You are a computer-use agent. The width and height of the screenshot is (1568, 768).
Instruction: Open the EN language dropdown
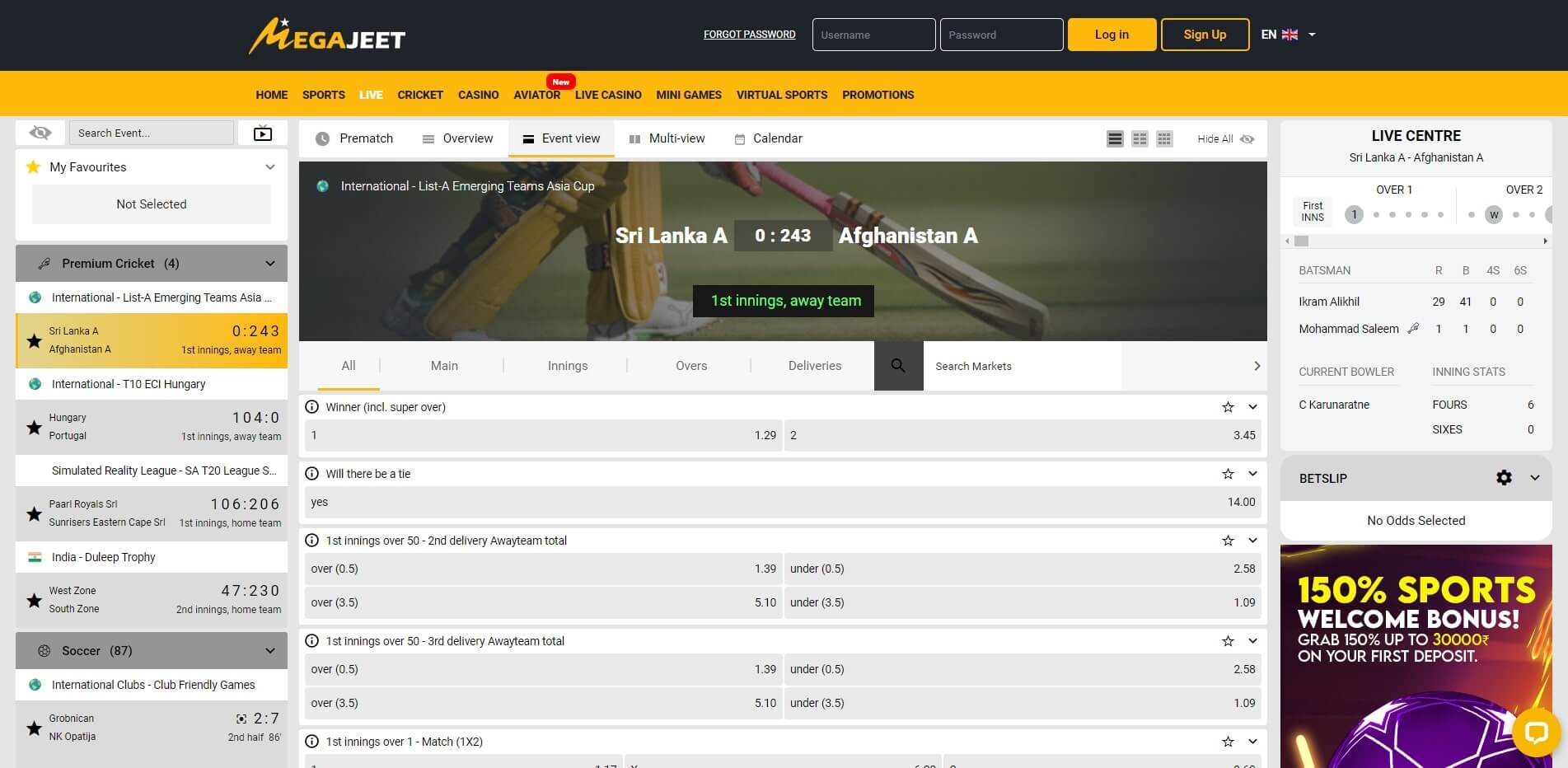(1288, 35)
